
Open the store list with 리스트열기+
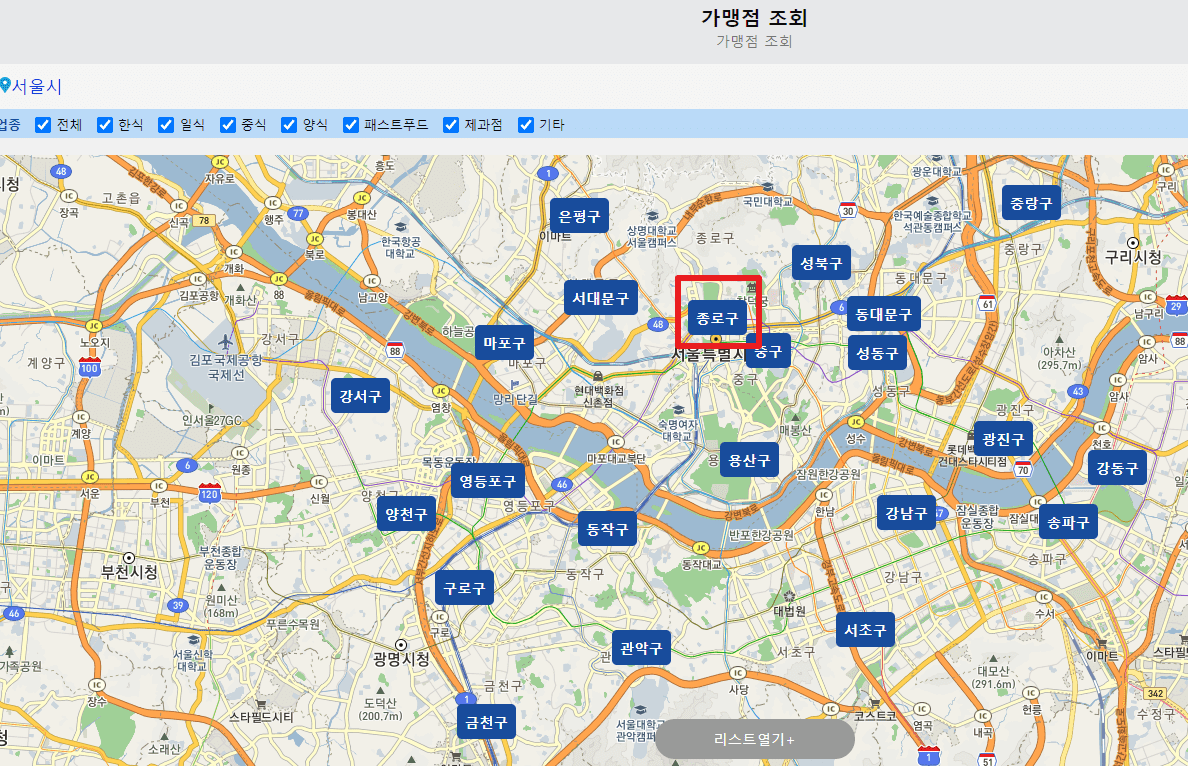pyautogui.click(x=755, y=738)
